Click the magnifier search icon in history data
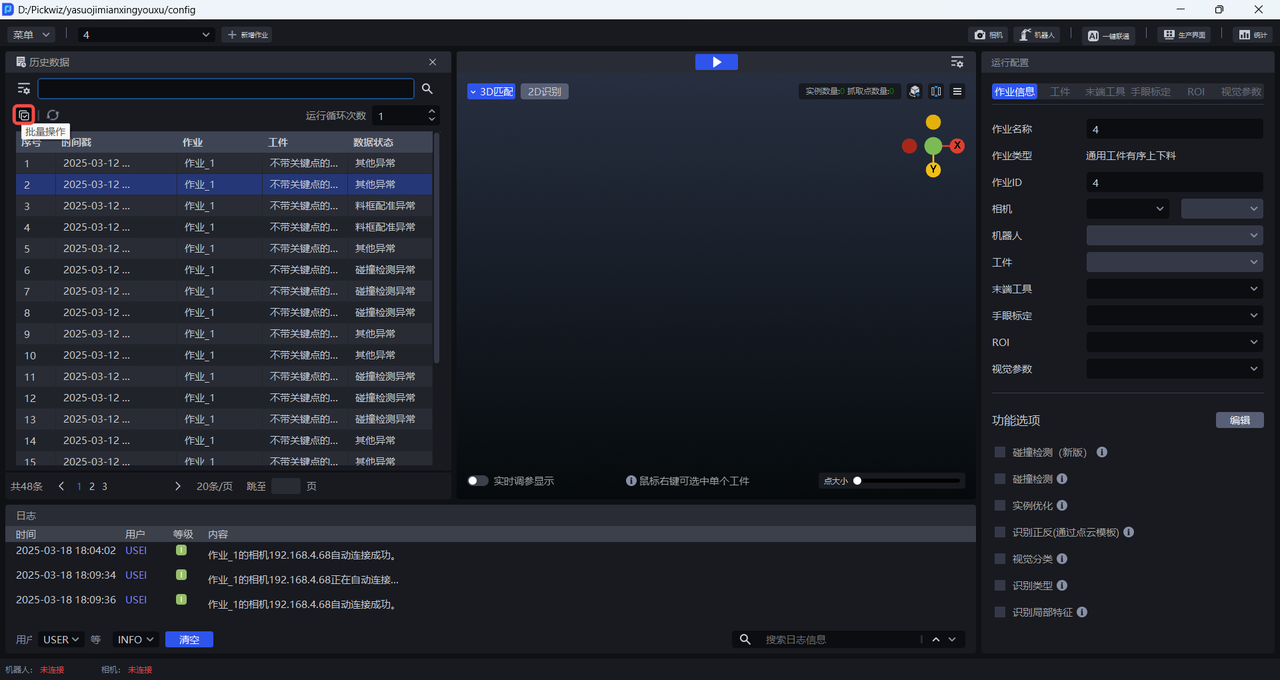Image resolution: width=1280 pixels, height=680 pixels. [x=427, y=89]
